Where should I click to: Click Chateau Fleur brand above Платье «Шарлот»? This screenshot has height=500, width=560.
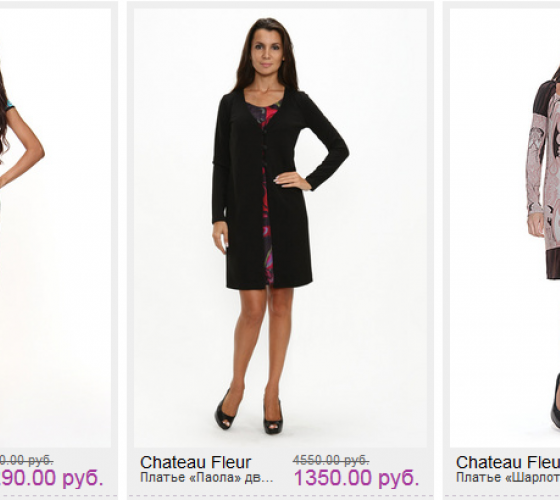point(508,462)
